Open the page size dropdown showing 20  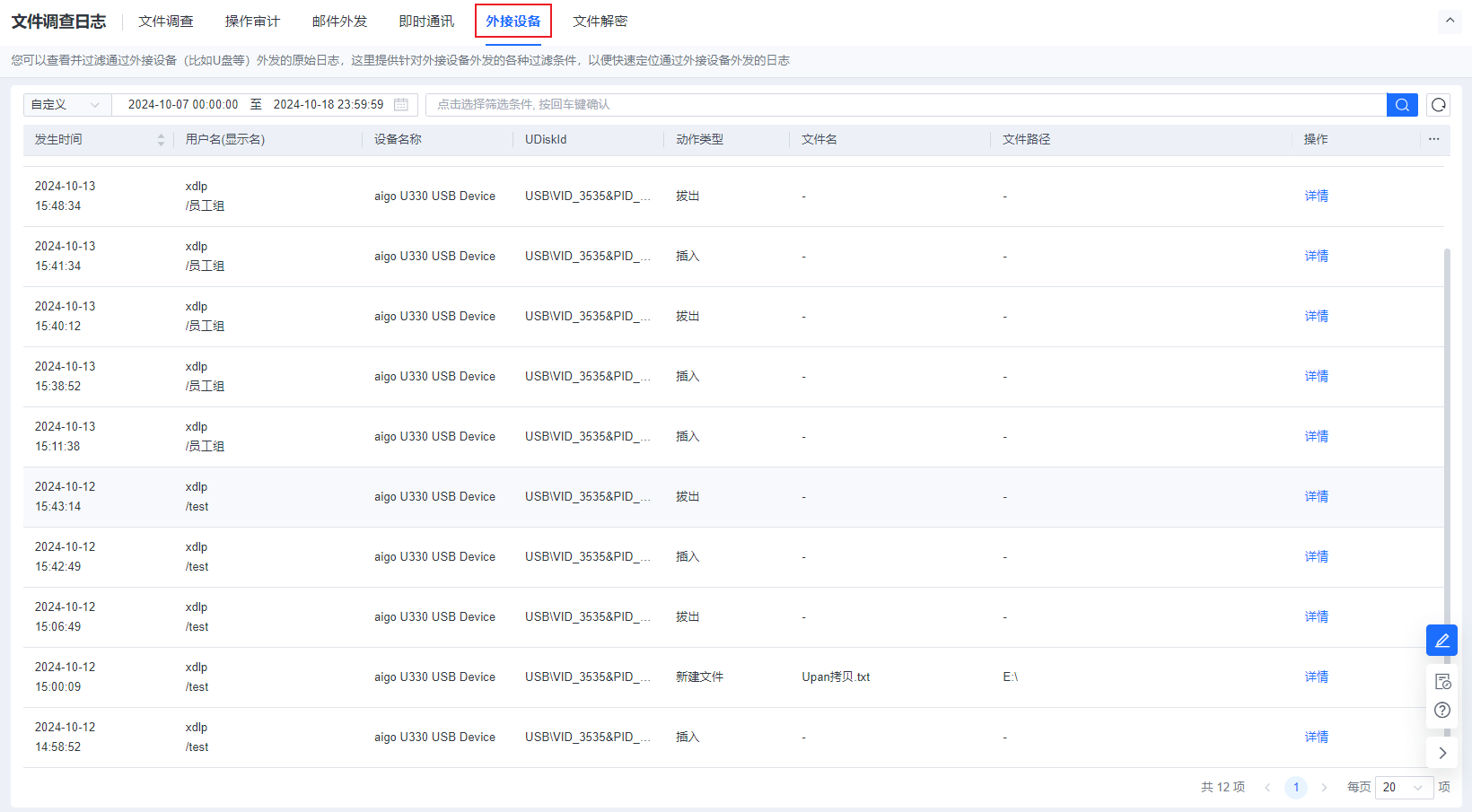pos(1403,787)
